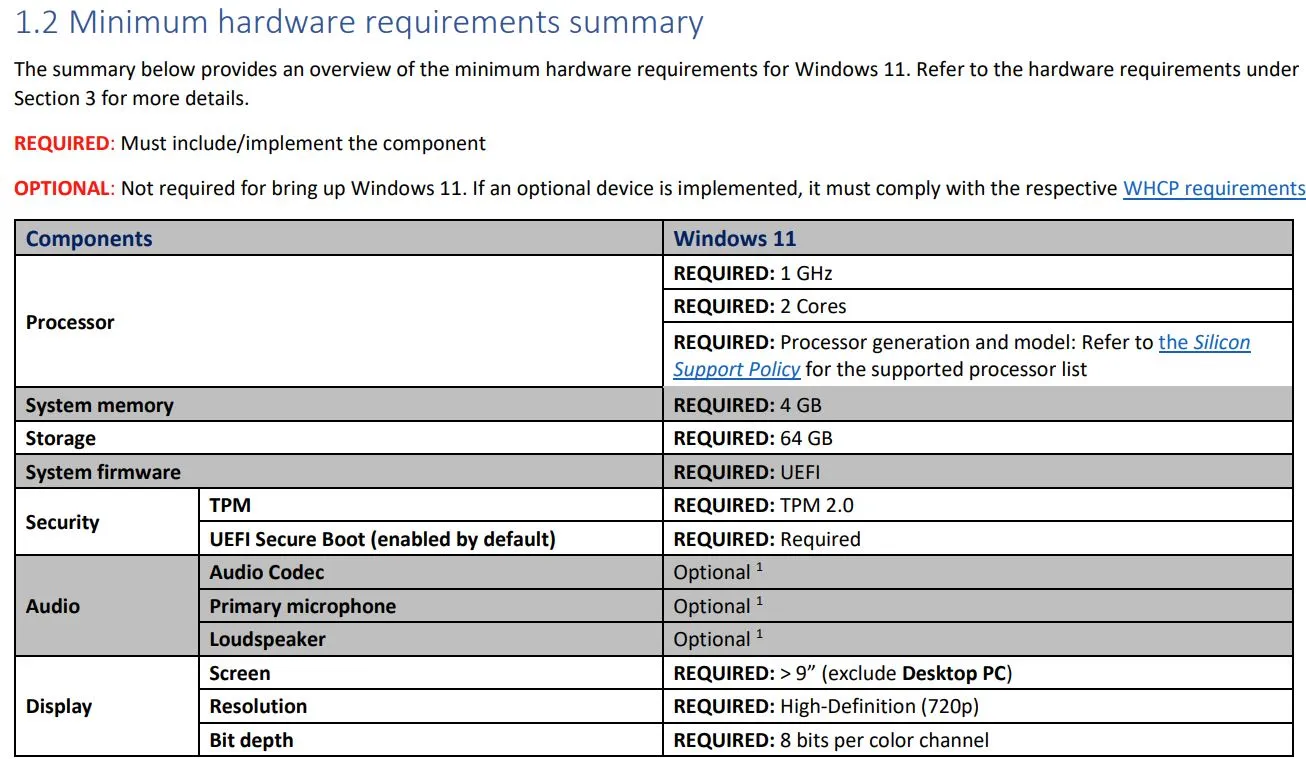Click the 'Resolution' sub-component cell
The width and height of the screenshot is (1306, 759).
pos(430,706)
